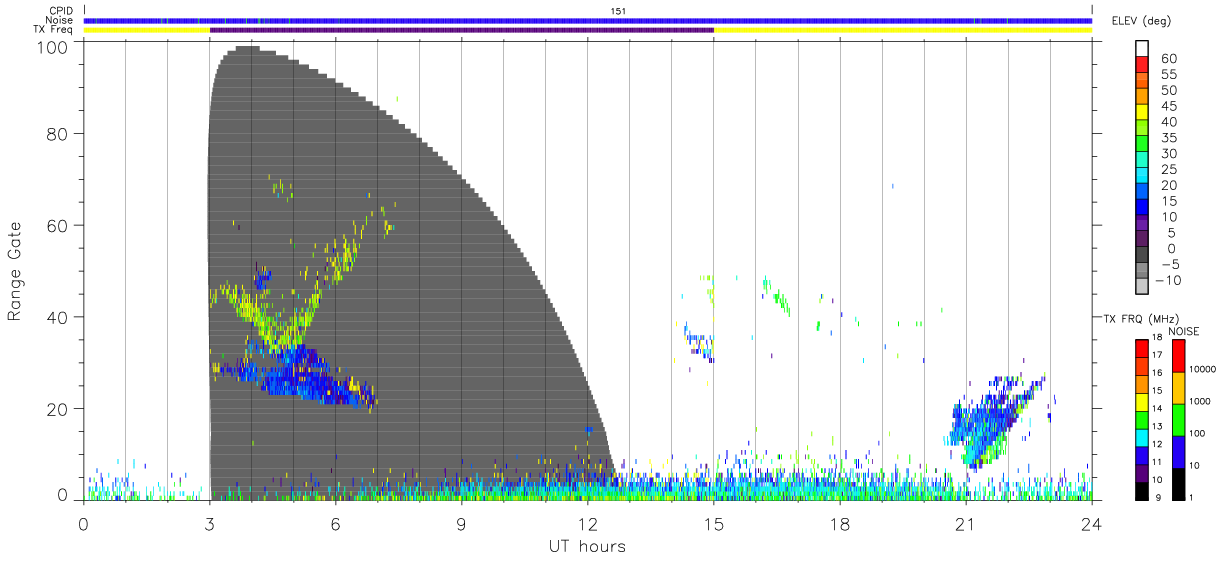Click the '10000' label on NOISE colorbar

click(1201, 370)
